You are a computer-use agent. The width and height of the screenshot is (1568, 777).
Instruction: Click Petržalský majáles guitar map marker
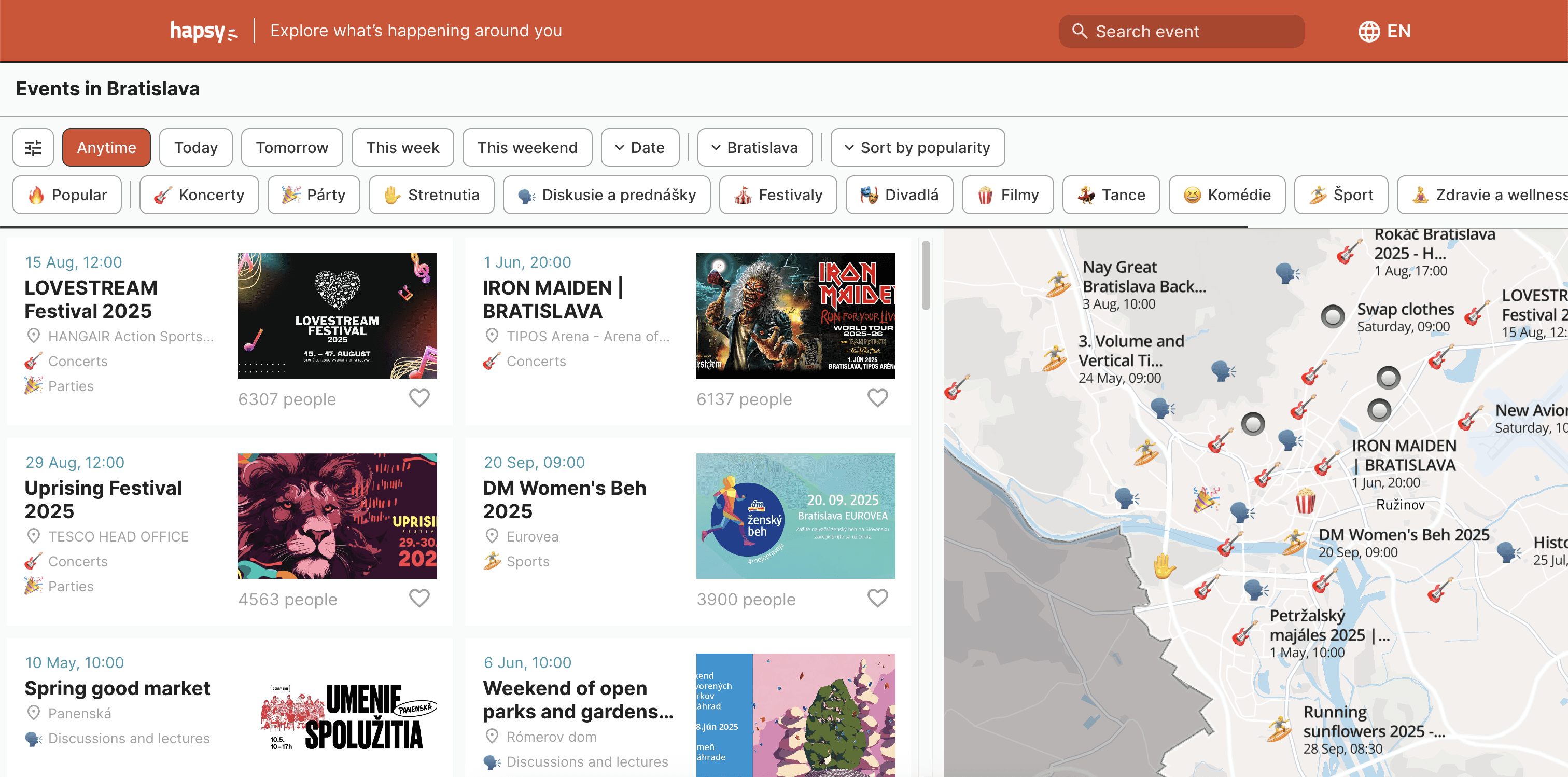[x=1244, y=634]
